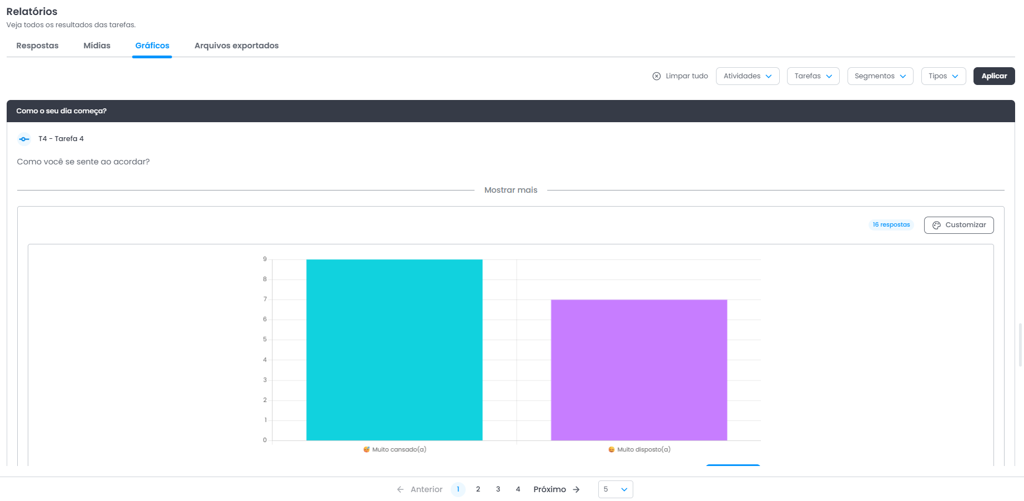Expand the Atividades filter dropdown

[x=748, y=76]
